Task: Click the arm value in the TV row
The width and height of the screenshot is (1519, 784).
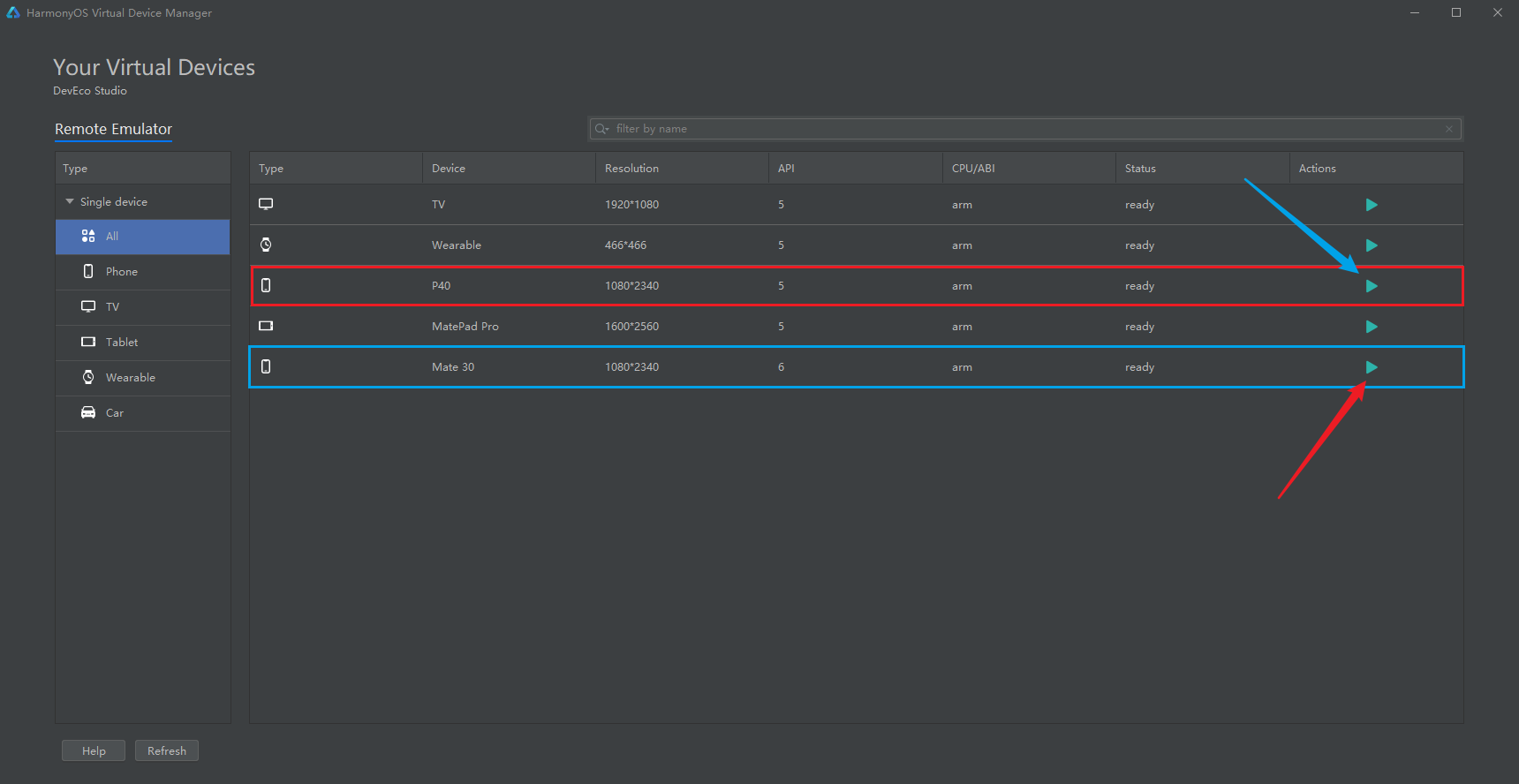Action: click(x=962, y=205)
